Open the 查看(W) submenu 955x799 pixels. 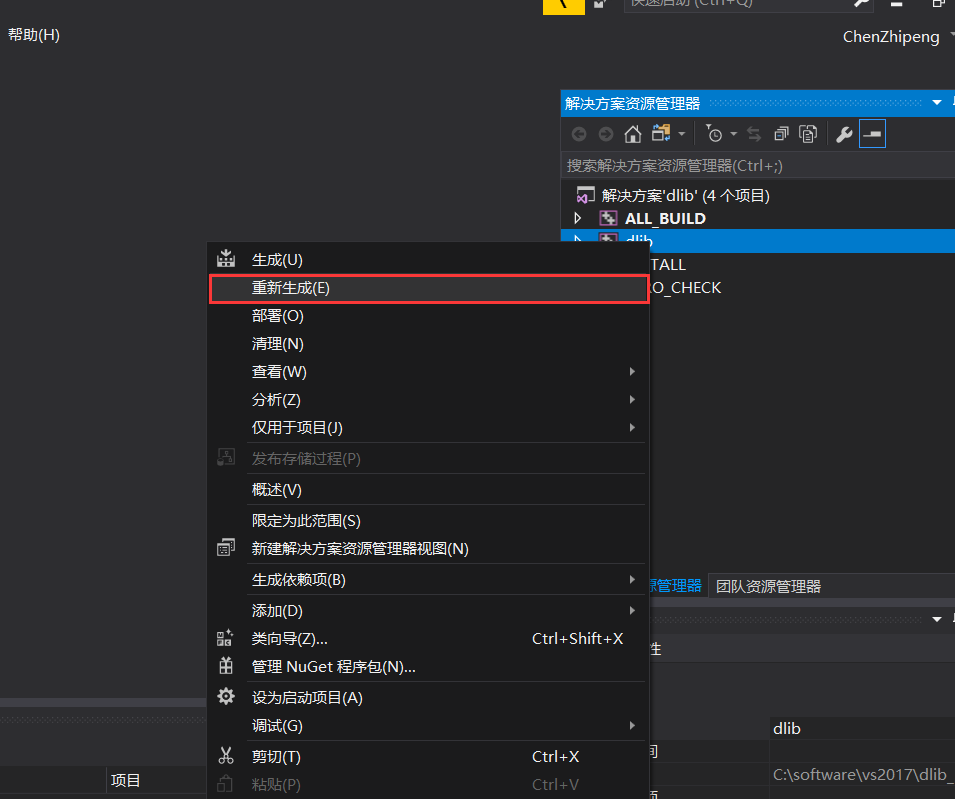tap(428, 372)
